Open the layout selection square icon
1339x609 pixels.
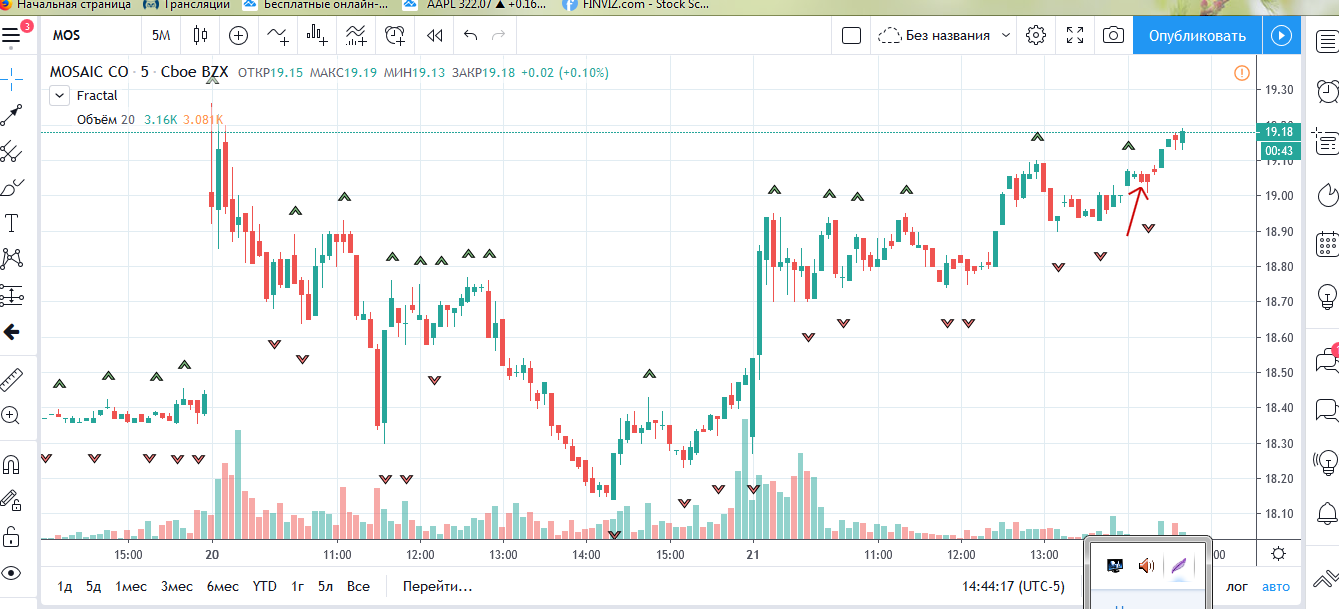point(851,36)
